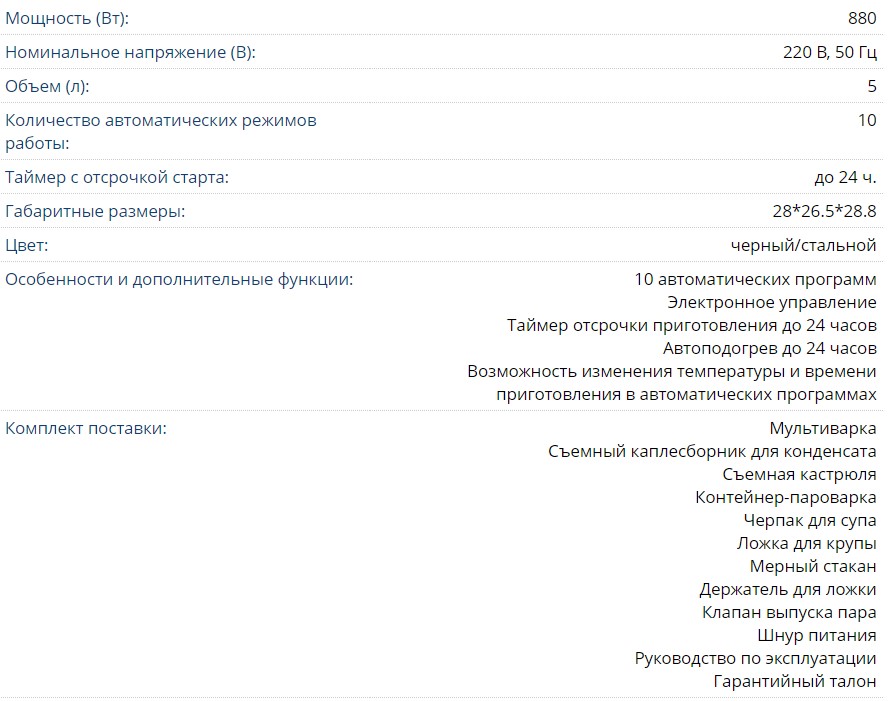Select the power value 880
The image size is (893, 701).
(861, 19)
